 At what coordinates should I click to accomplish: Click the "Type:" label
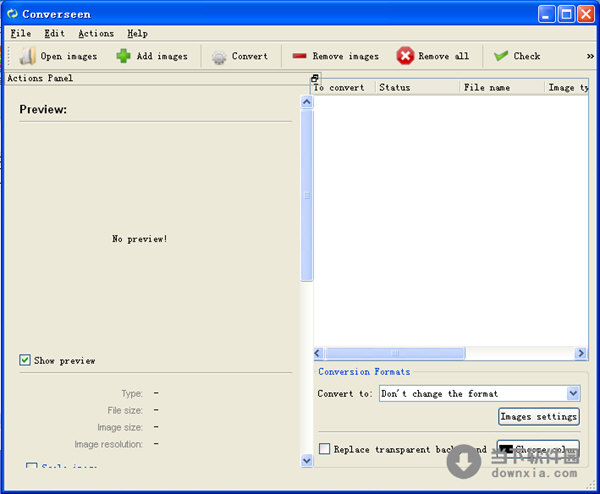132,393
